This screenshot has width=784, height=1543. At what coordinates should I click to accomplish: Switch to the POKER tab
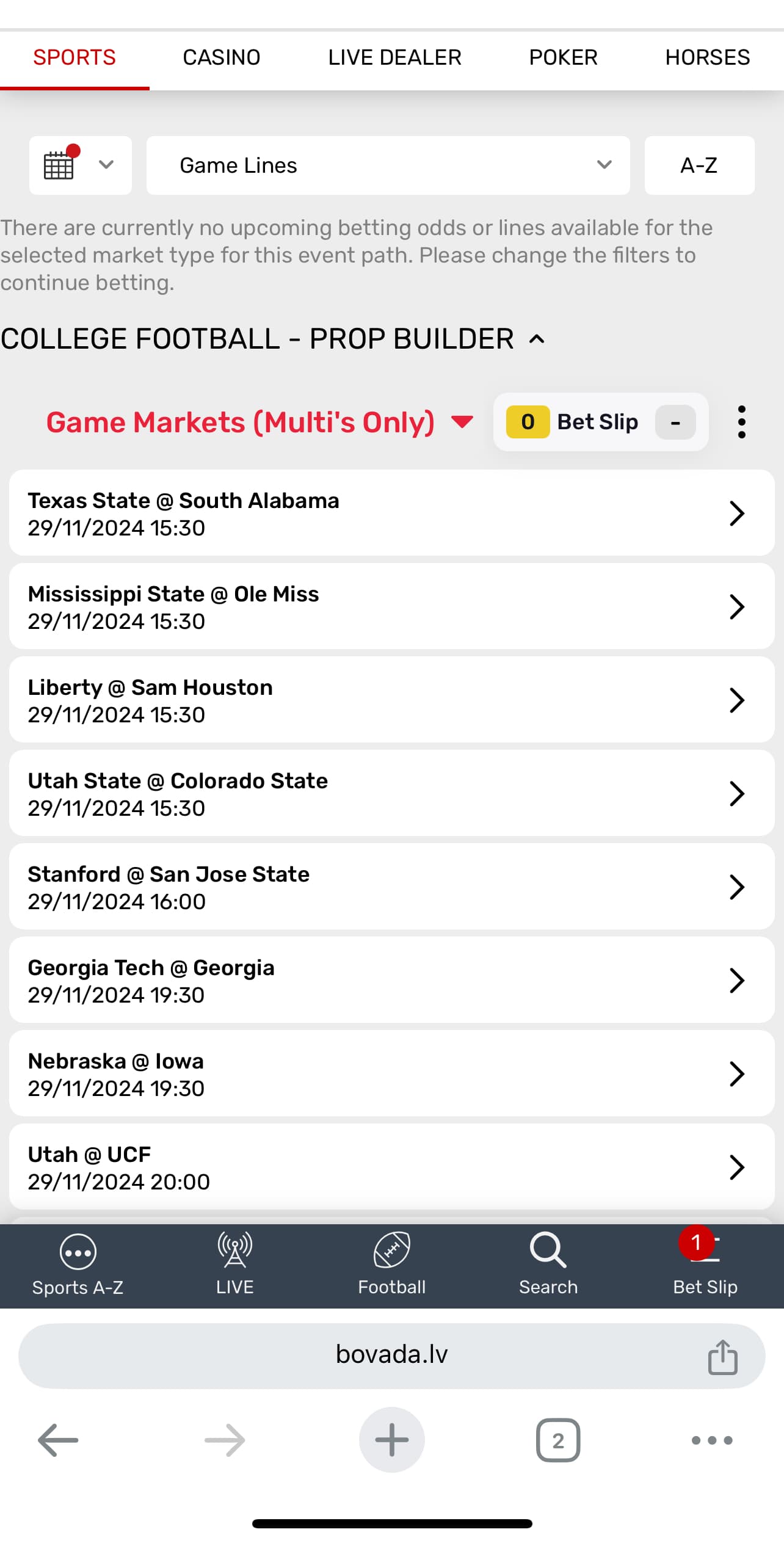tap(563, 57)
